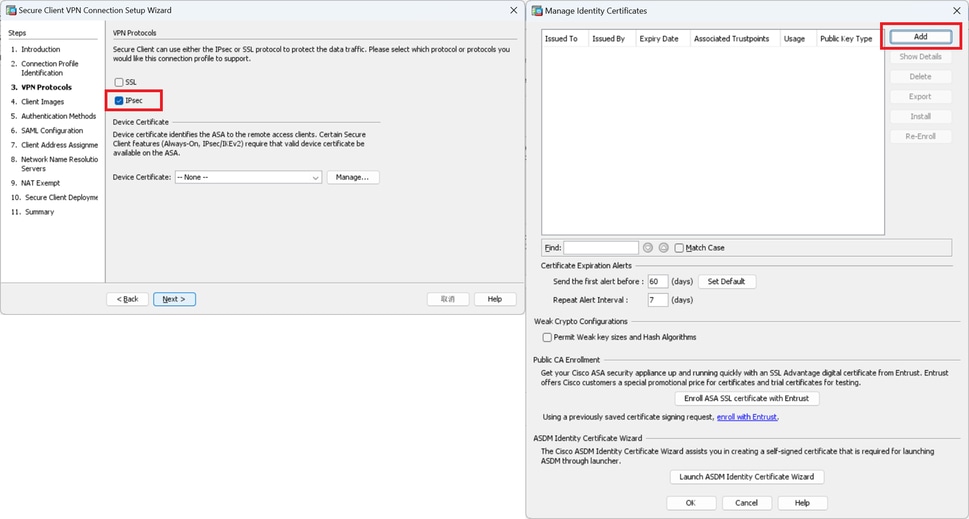Click Manage Identity Certificates title icon
This screenshot has height=519, width=969.
click(537, 11)
